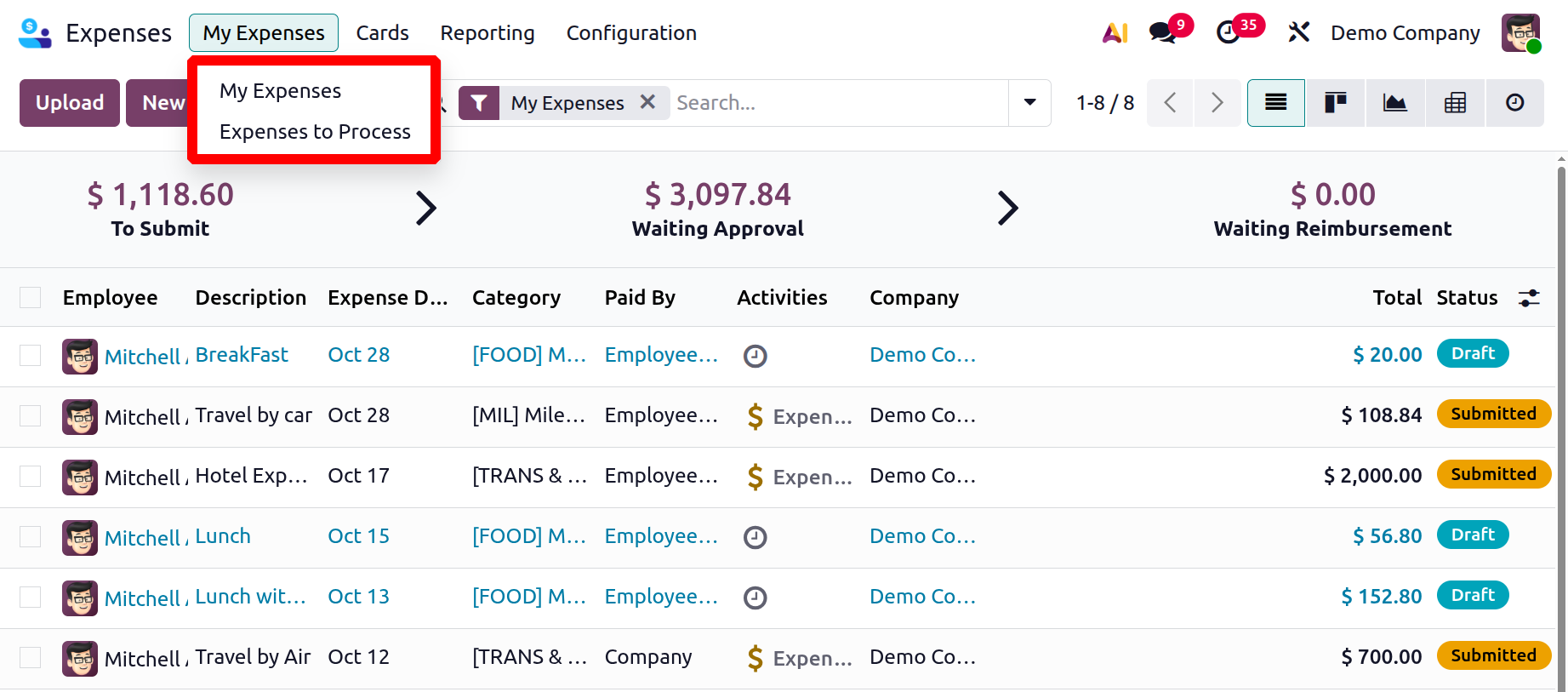The width and height of the screenshot is (1568, 692).
Task: Toggle the select-all header checkbox
Action: (31, 297)
